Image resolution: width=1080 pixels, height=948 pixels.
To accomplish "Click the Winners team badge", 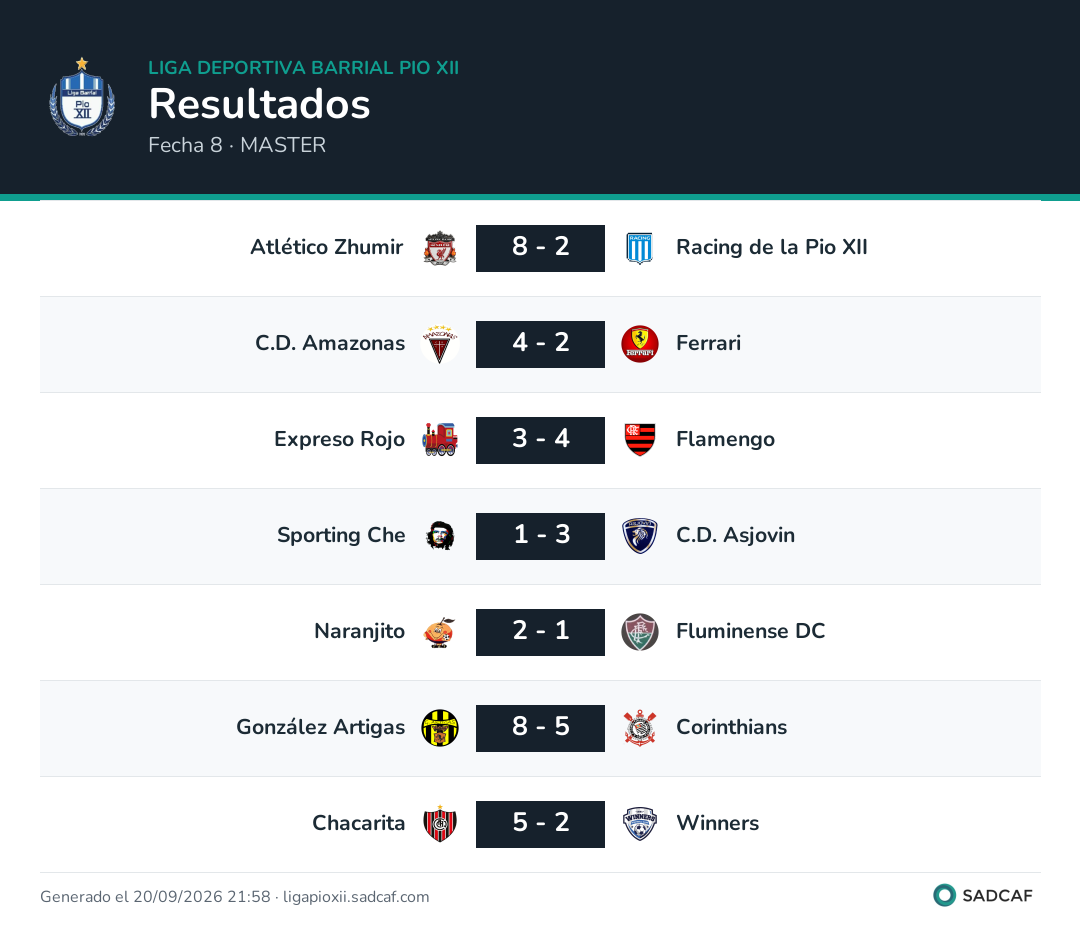I will pyautogui.click(x=639, y=824).
